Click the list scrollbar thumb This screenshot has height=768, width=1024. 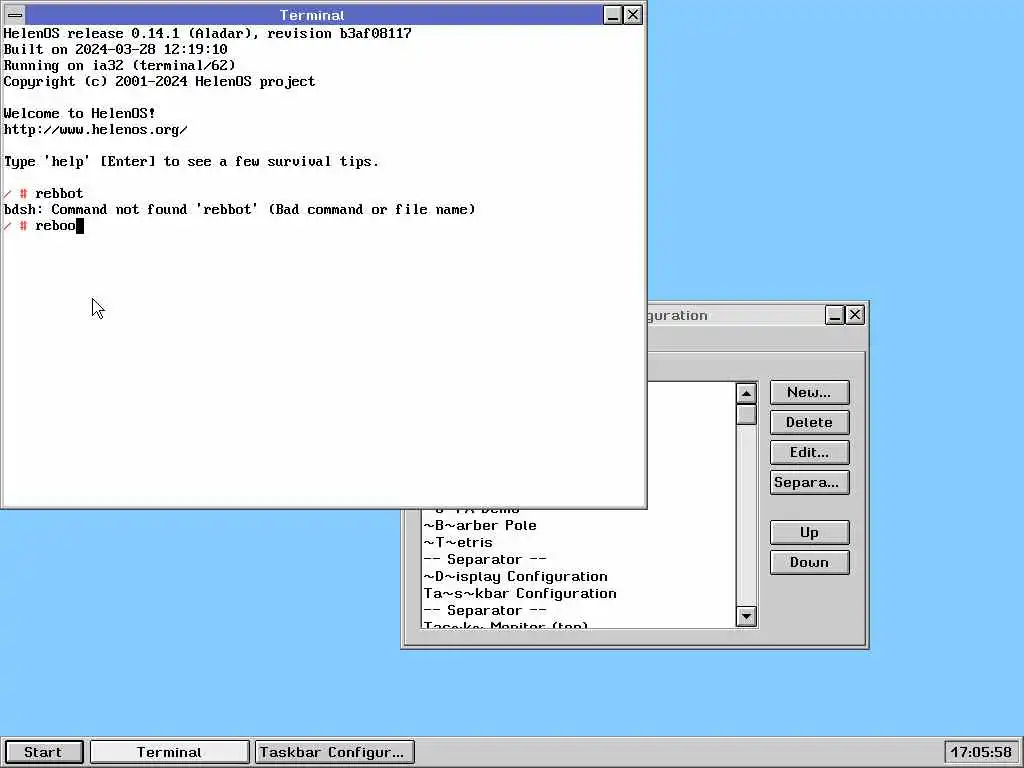[746, 415]
